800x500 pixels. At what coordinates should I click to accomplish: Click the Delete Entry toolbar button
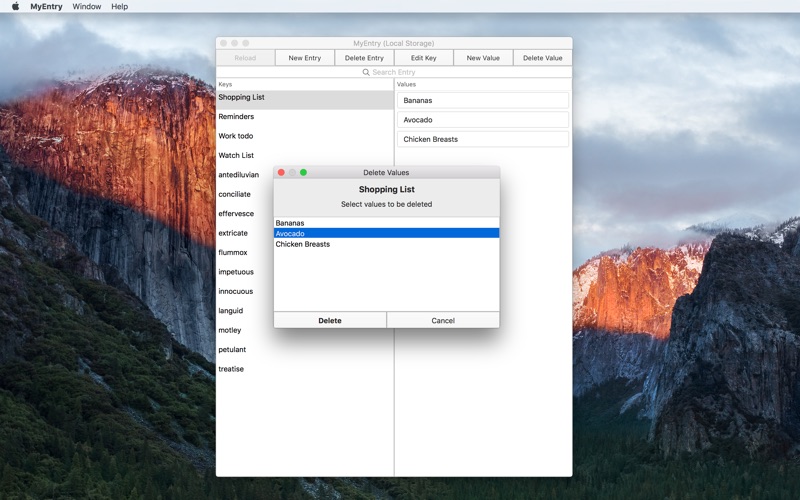(x=364, y=58)
